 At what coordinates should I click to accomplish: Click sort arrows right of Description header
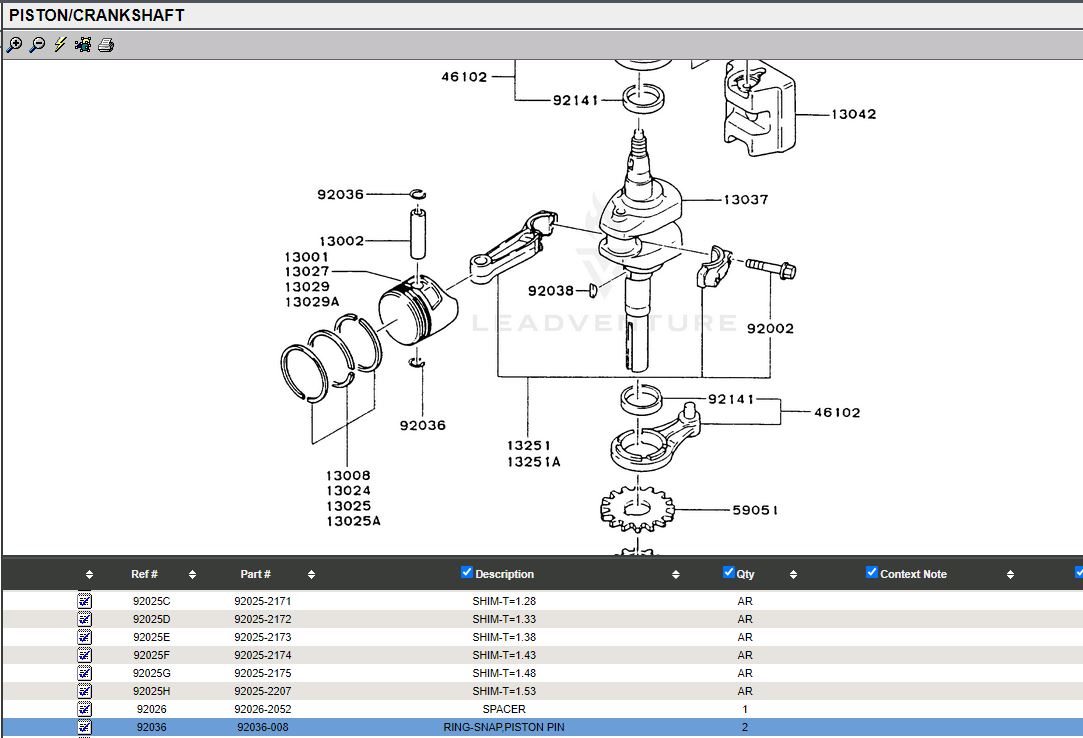point(676,574)
